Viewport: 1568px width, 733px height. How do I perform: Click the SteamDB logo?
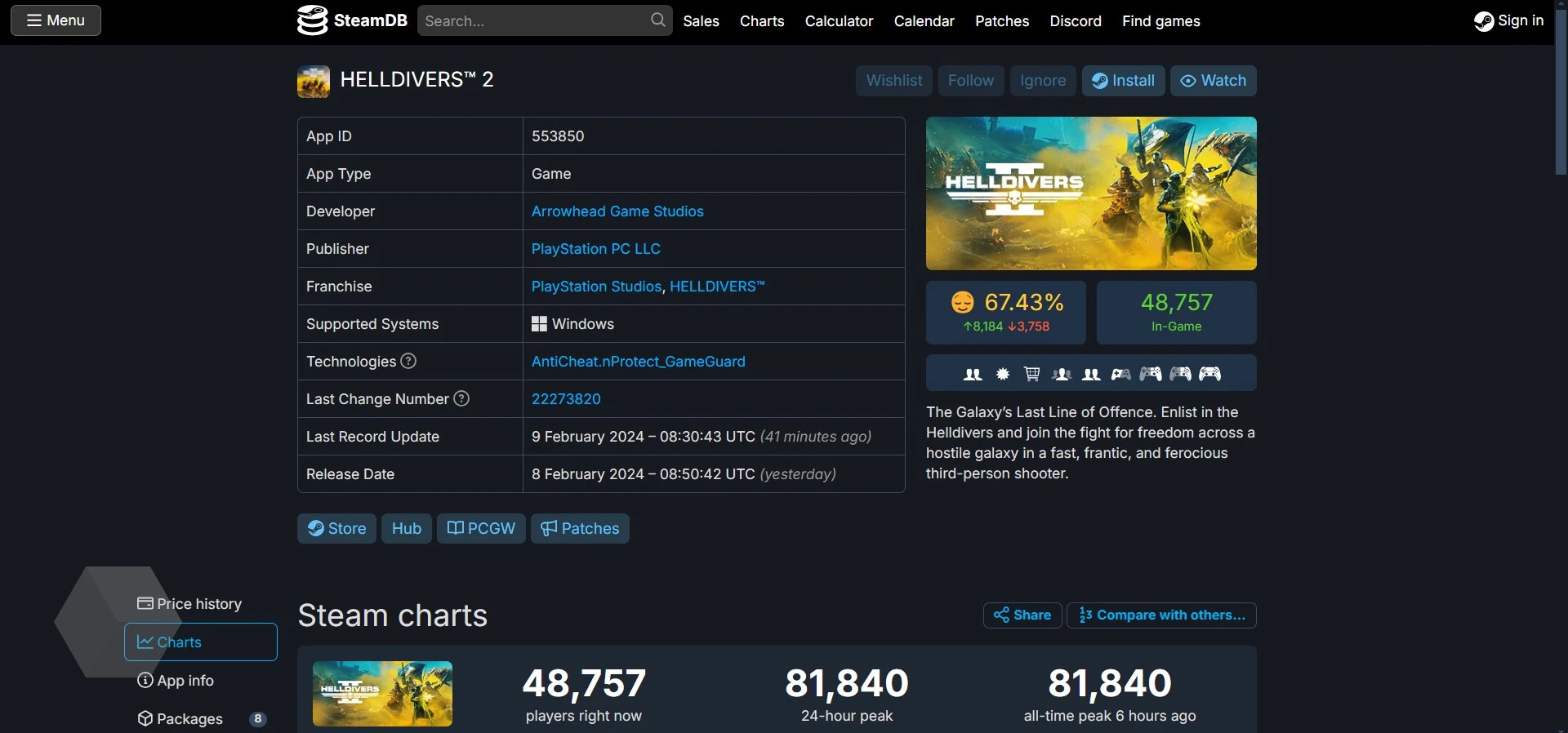[352, 20]
